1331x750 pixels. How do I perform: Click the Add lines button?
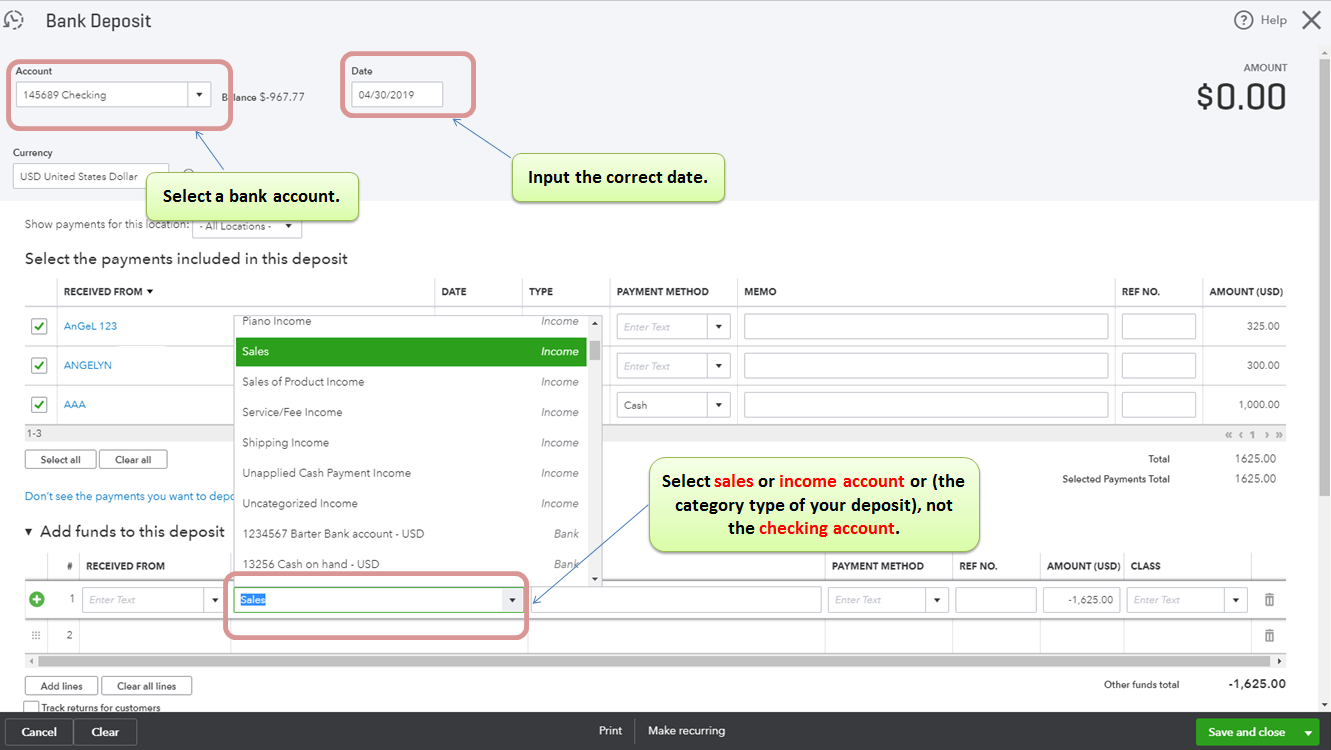pyautogui.click(x=61, y=686)
